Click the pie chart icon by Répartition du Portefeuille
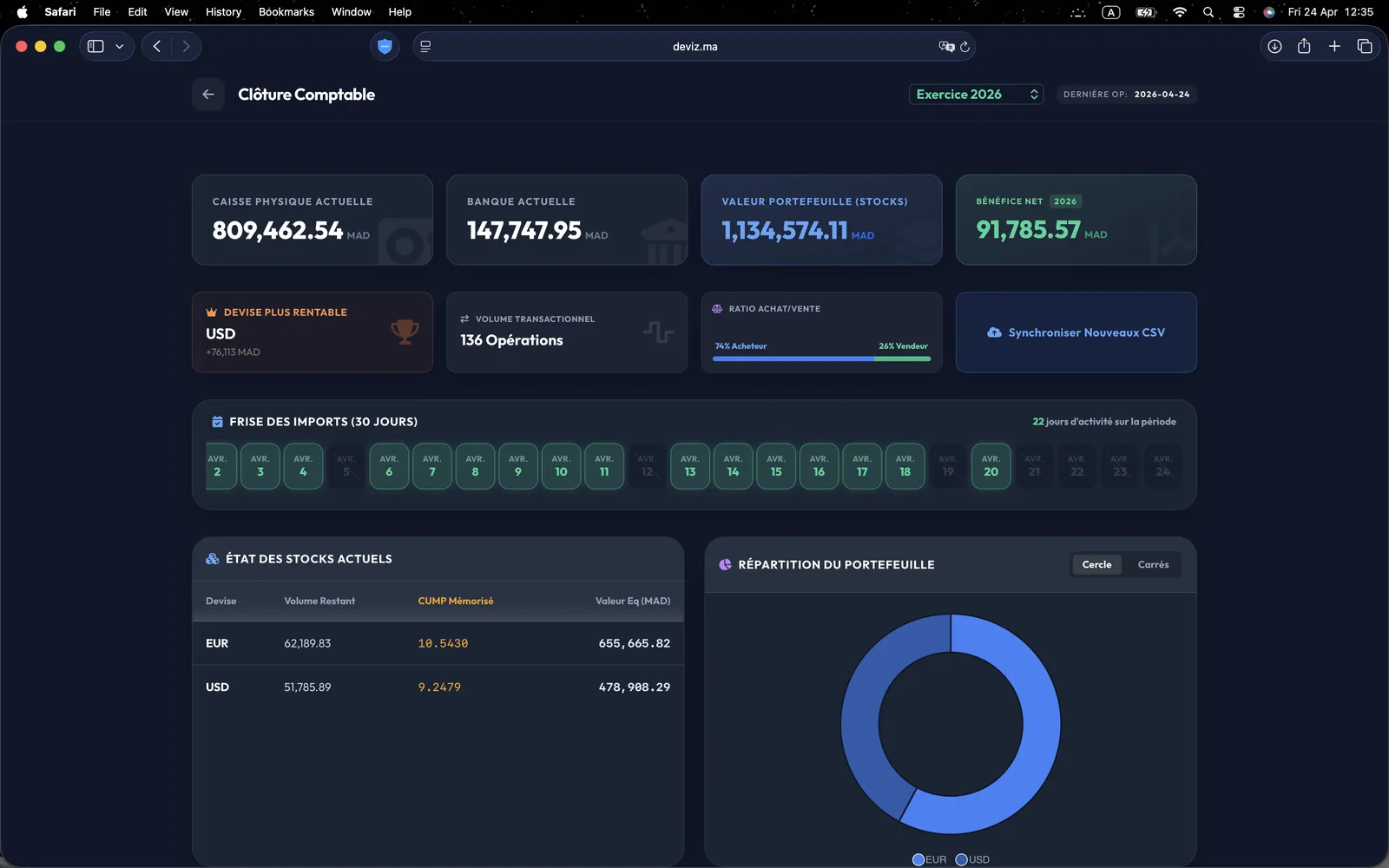Image resolution: width=1389 pixels, height=868 pixels. coord(725,564)
